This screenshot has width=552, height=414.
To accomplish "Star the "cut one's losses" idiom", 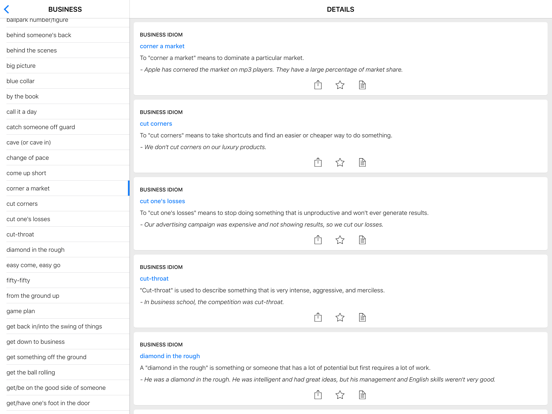I will pos(340,240).
